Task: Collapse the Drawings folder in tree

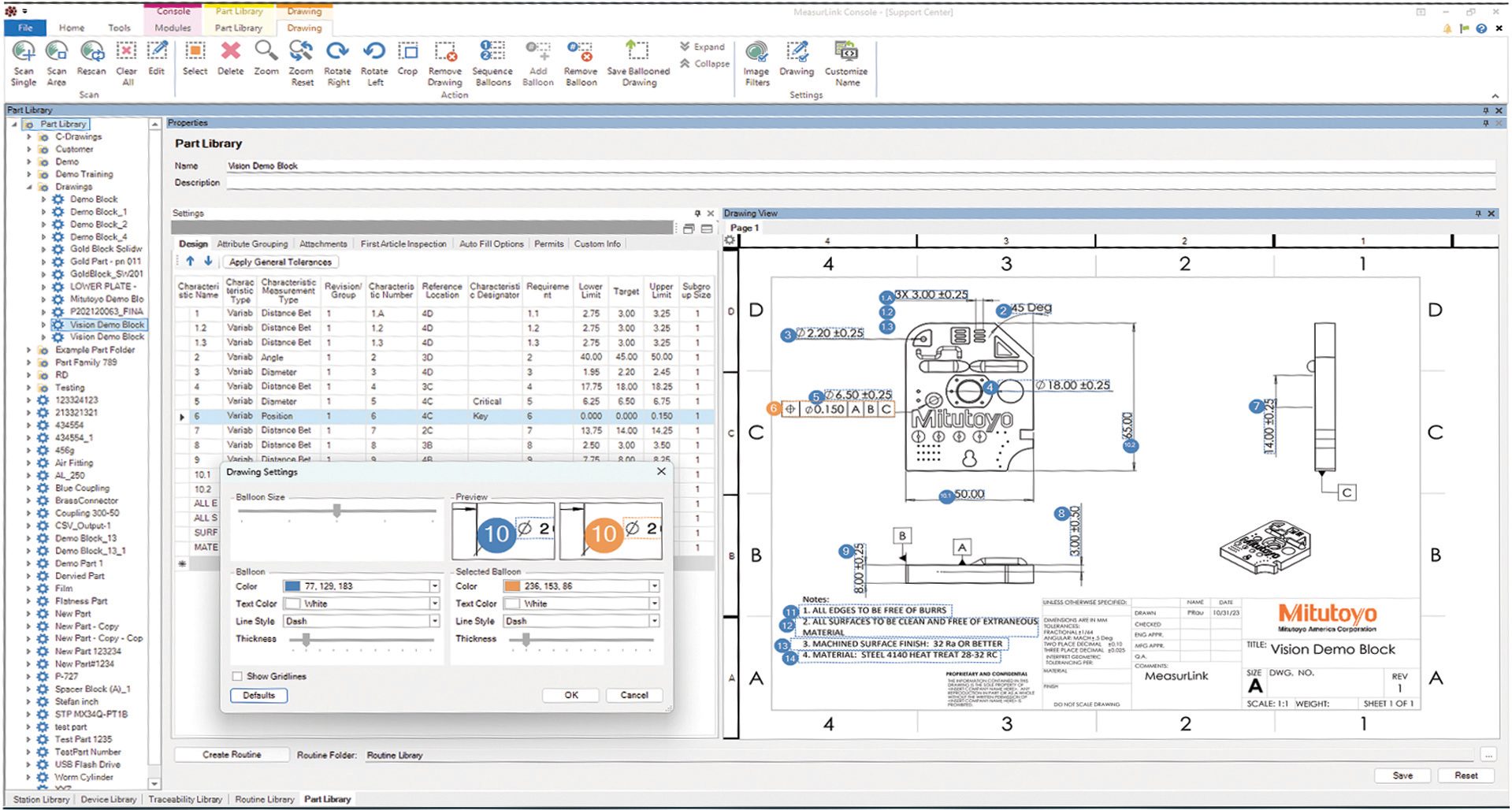Action: [29, 187]
